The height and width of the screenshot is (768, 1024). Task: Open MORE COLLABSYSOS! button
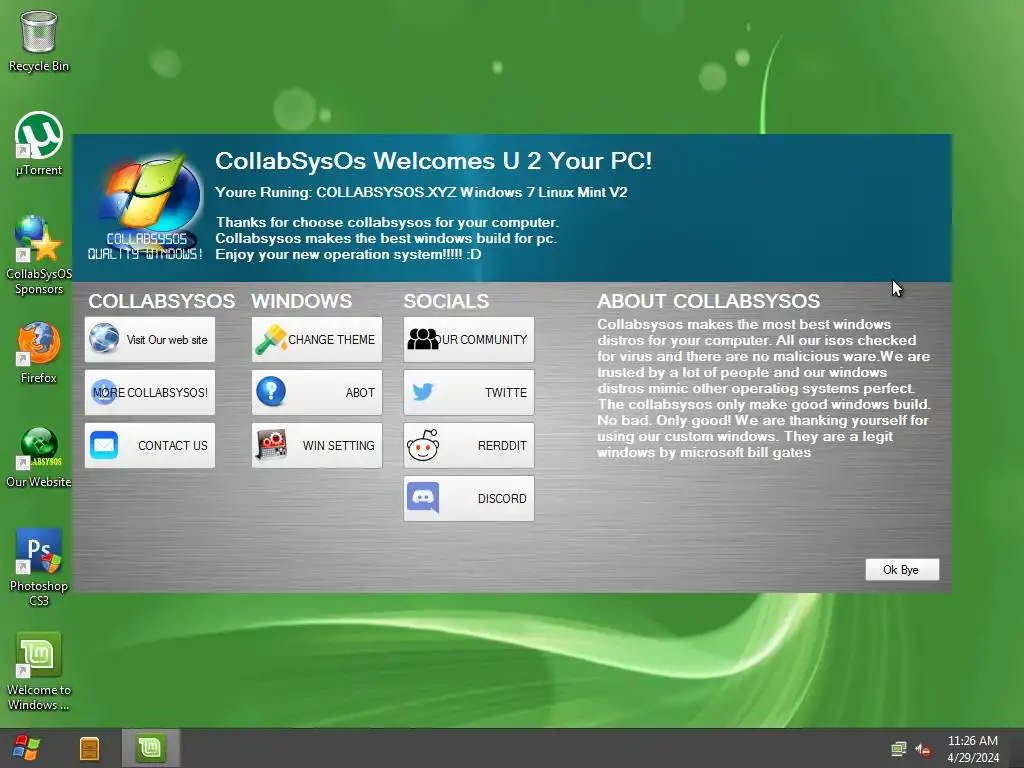pyautogui.click(x=150, y=392)
